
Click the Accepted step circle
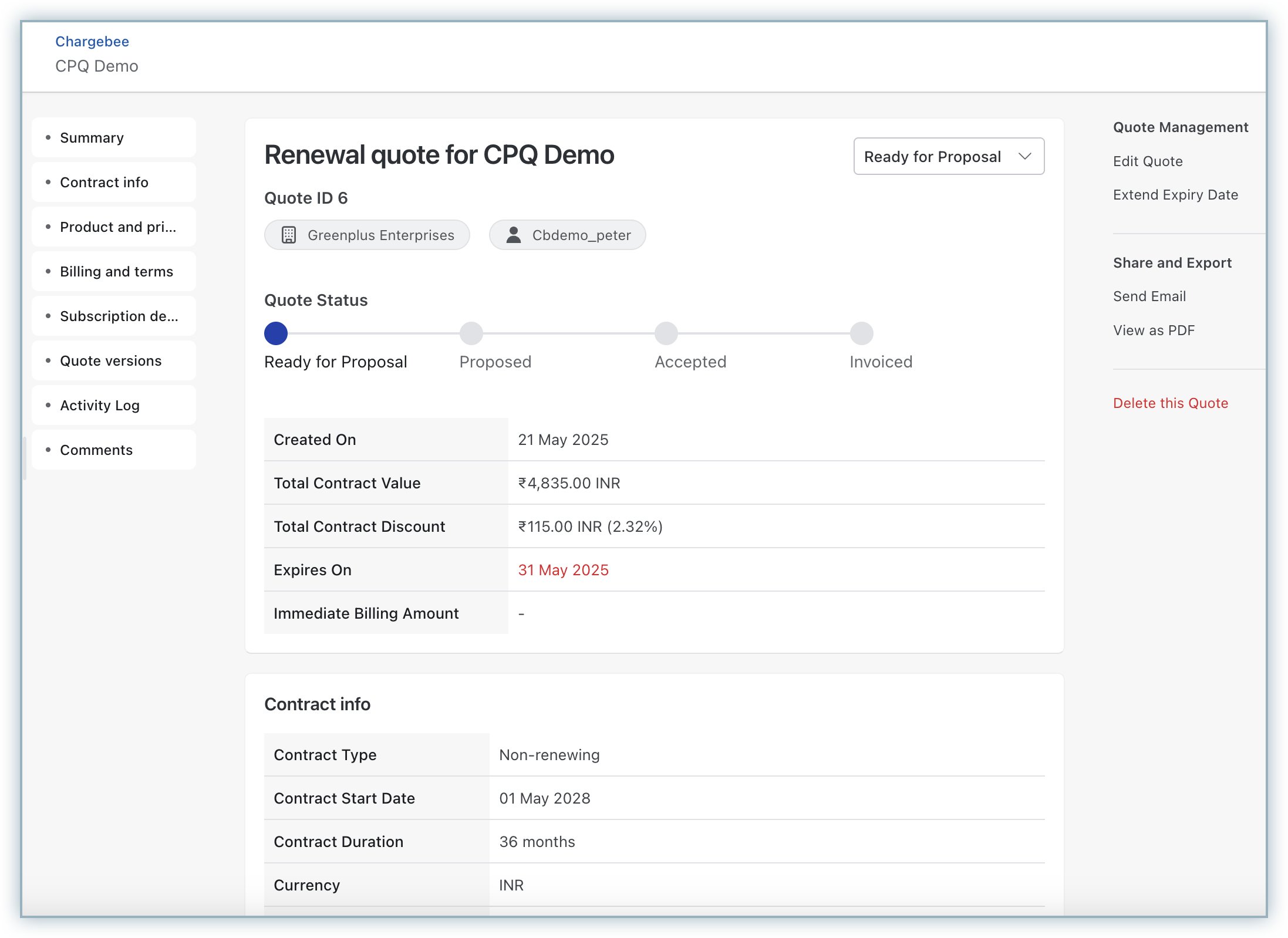(x=666, y=333)
